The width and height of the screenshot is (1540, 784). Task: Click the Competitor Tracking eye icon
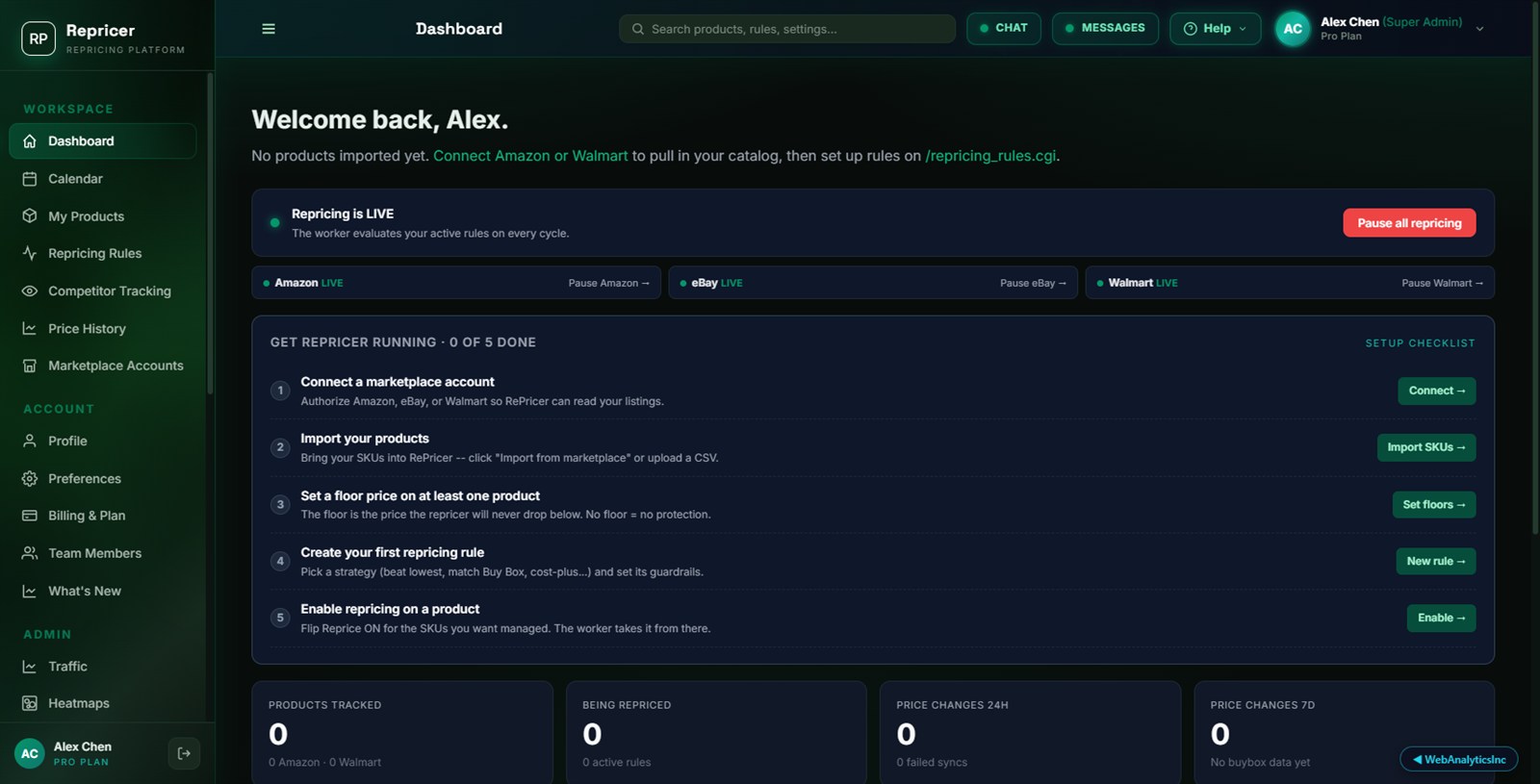click(x=30, y=291)
